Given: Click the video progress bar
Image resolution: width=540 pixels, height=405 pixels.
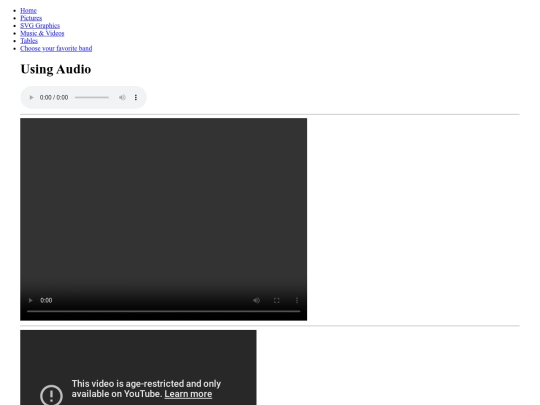Looking at the screenshot, I should click(x=164, y=311).
